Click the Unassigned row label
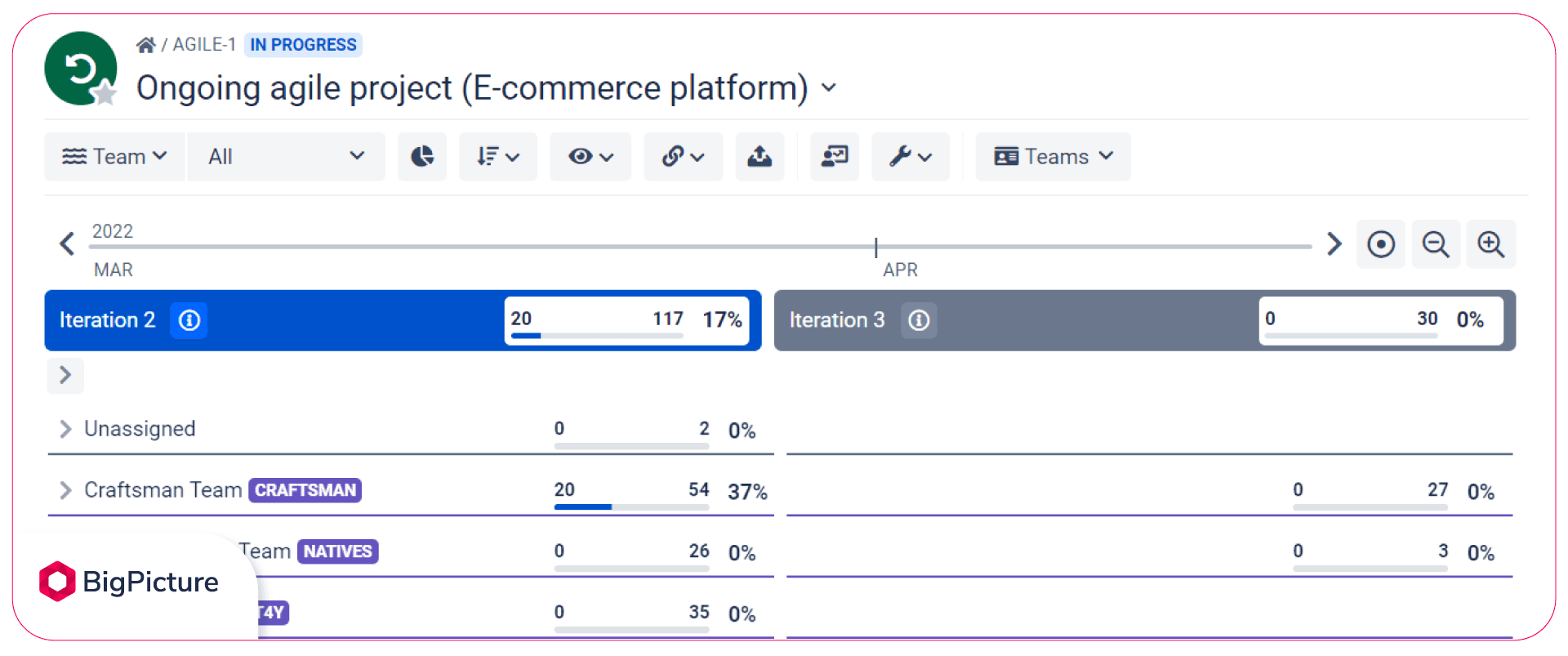Screen dimensions: 1568x656 pyautogui.click(x=140, y=429)
